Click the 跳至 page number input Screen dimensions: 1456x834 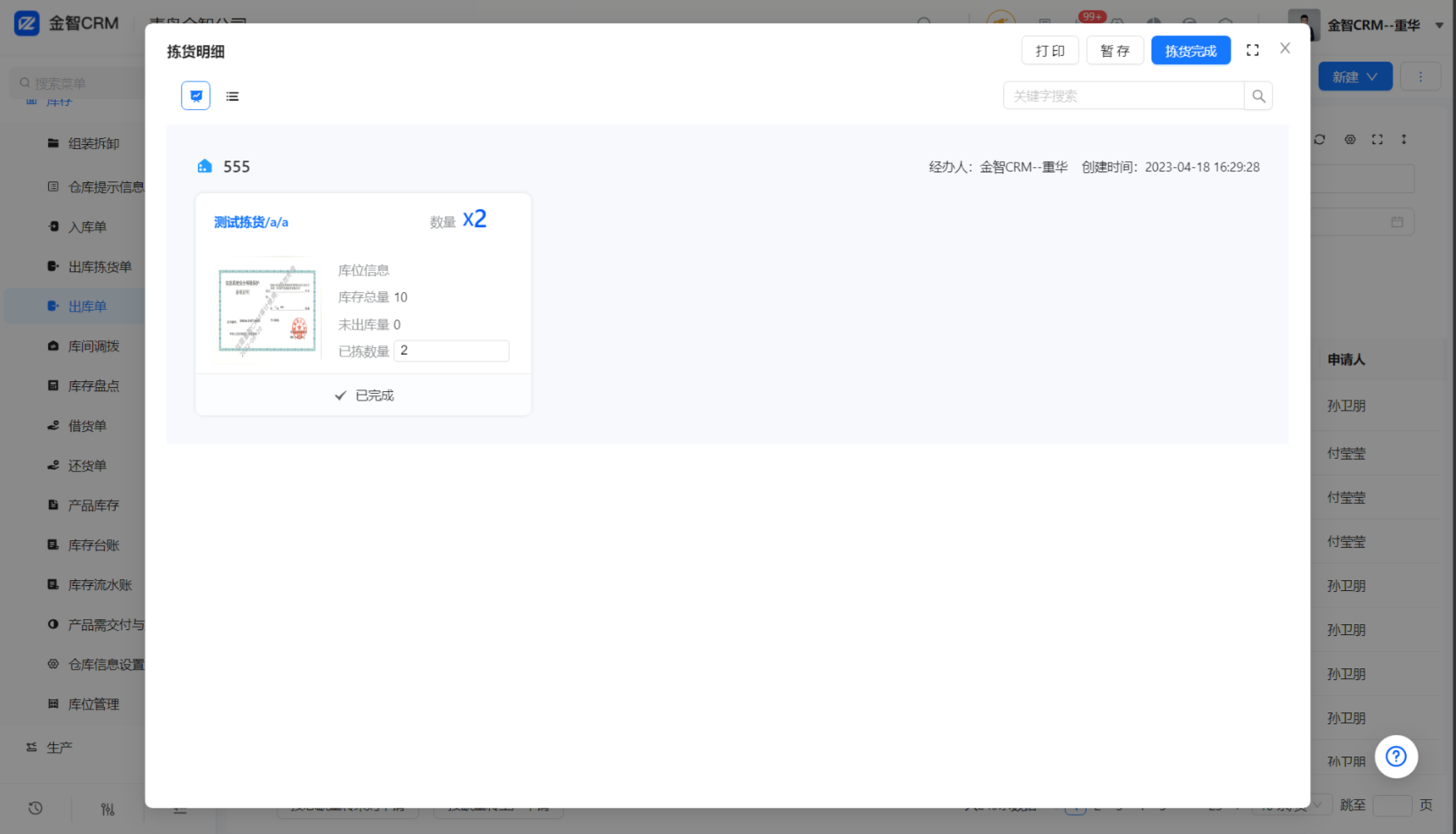pos(1392,805)
